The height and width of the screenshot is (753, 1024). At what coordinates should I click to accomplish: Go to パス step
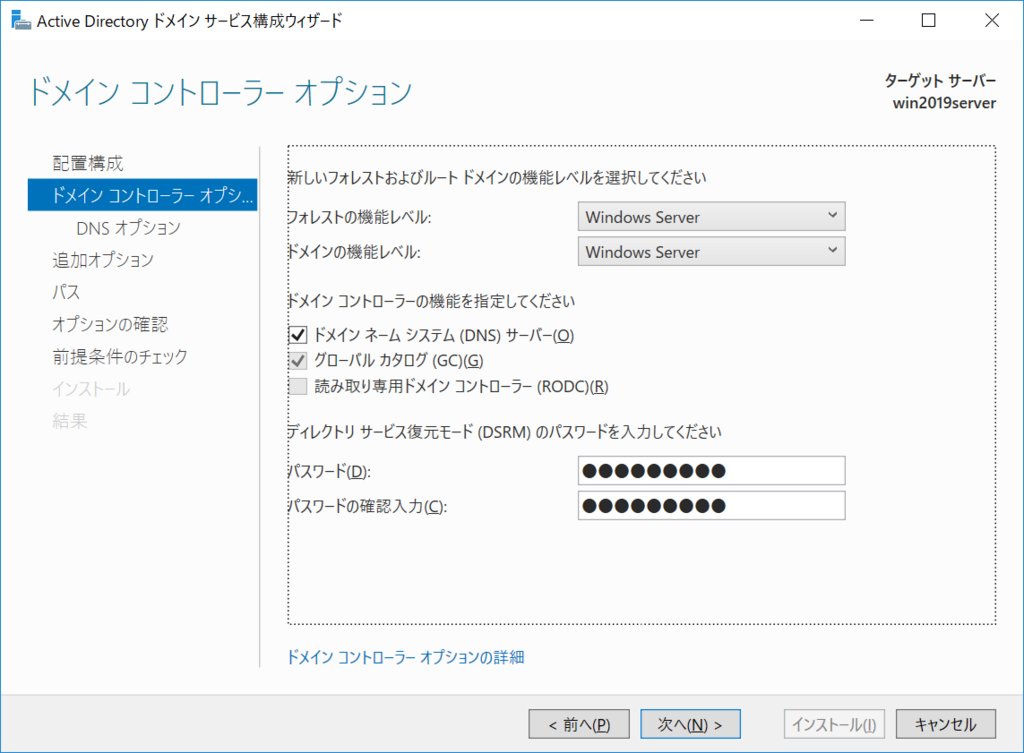click(66, 292)
